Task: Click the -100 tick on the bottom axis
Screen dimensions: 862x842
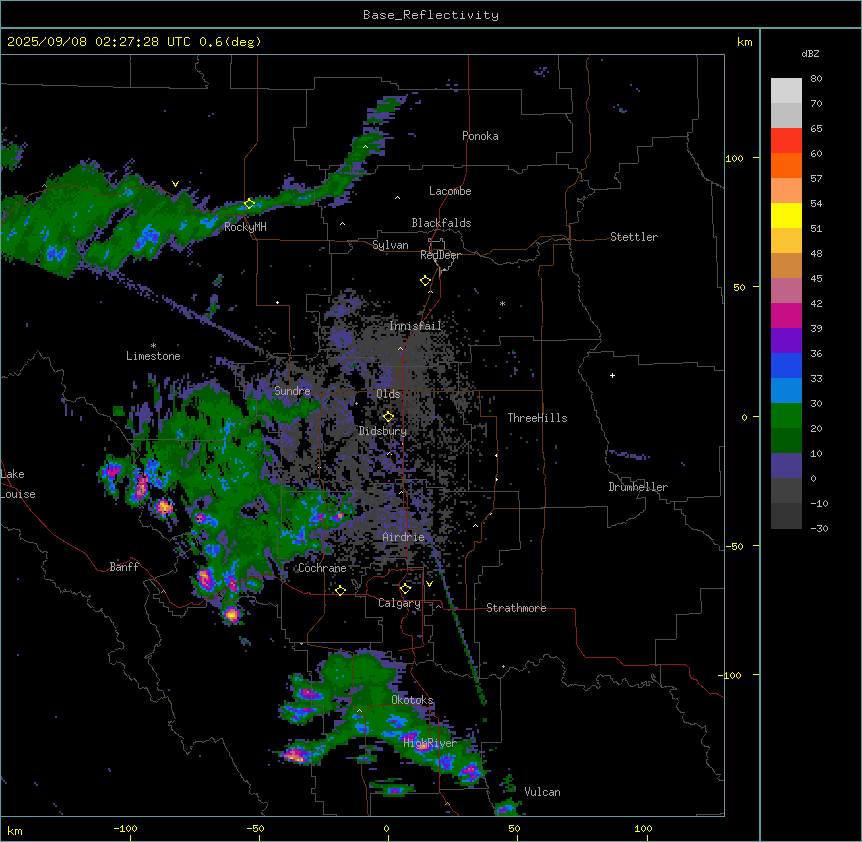Action: point(125,828)
